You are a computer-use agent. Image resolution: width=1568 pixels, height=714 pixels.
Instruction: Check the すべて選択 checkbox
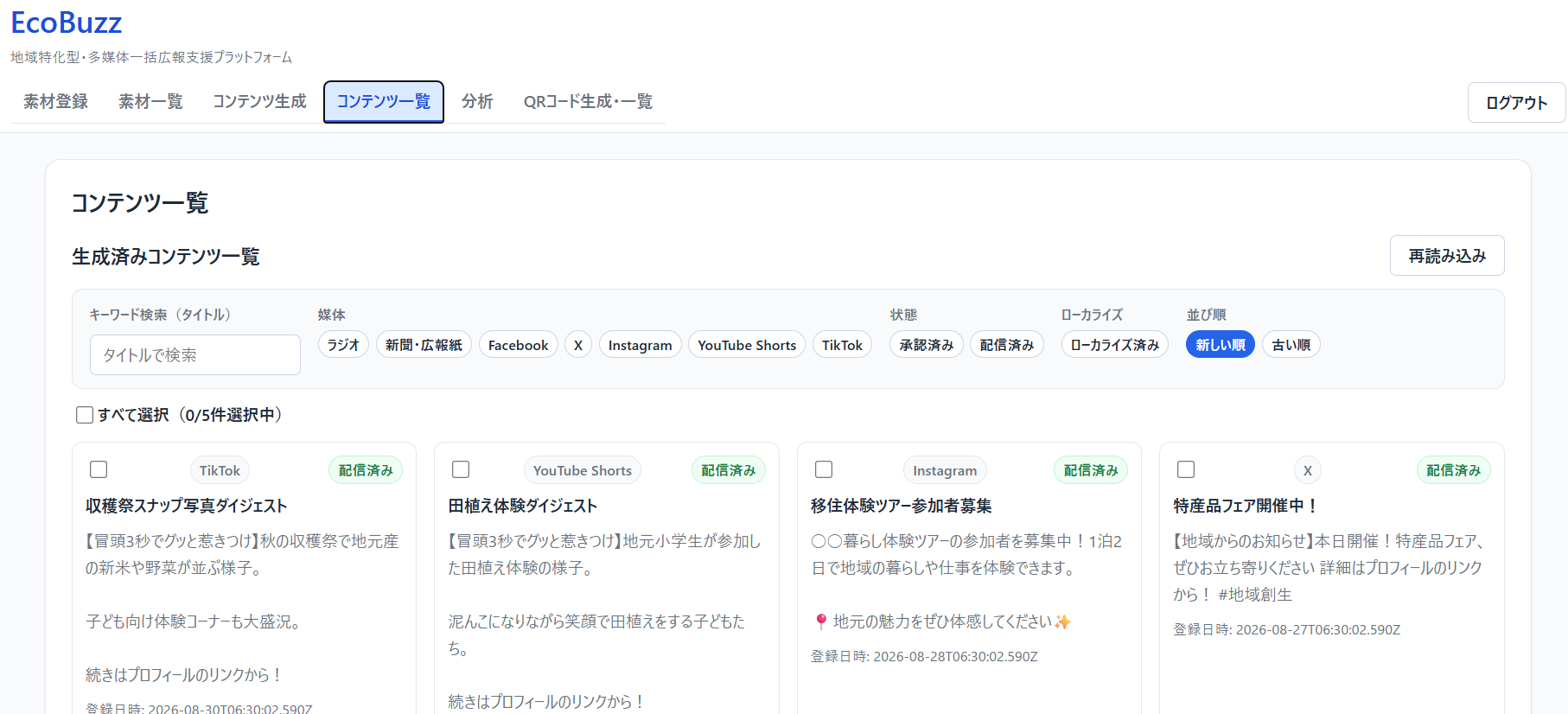click(85, 415)
